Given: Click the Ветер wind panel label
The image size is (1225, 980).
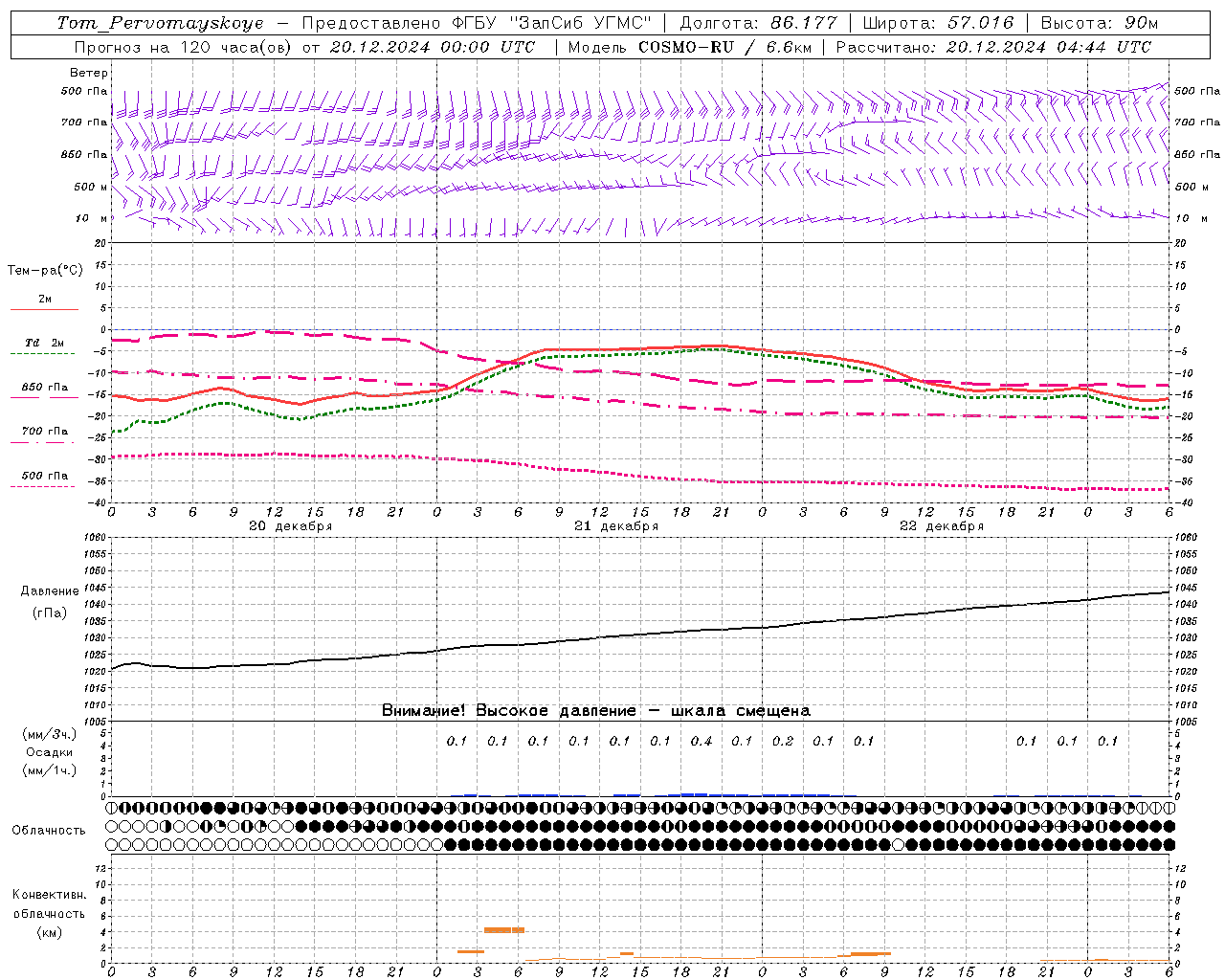Looking at the screenshot, I should 89,73.
